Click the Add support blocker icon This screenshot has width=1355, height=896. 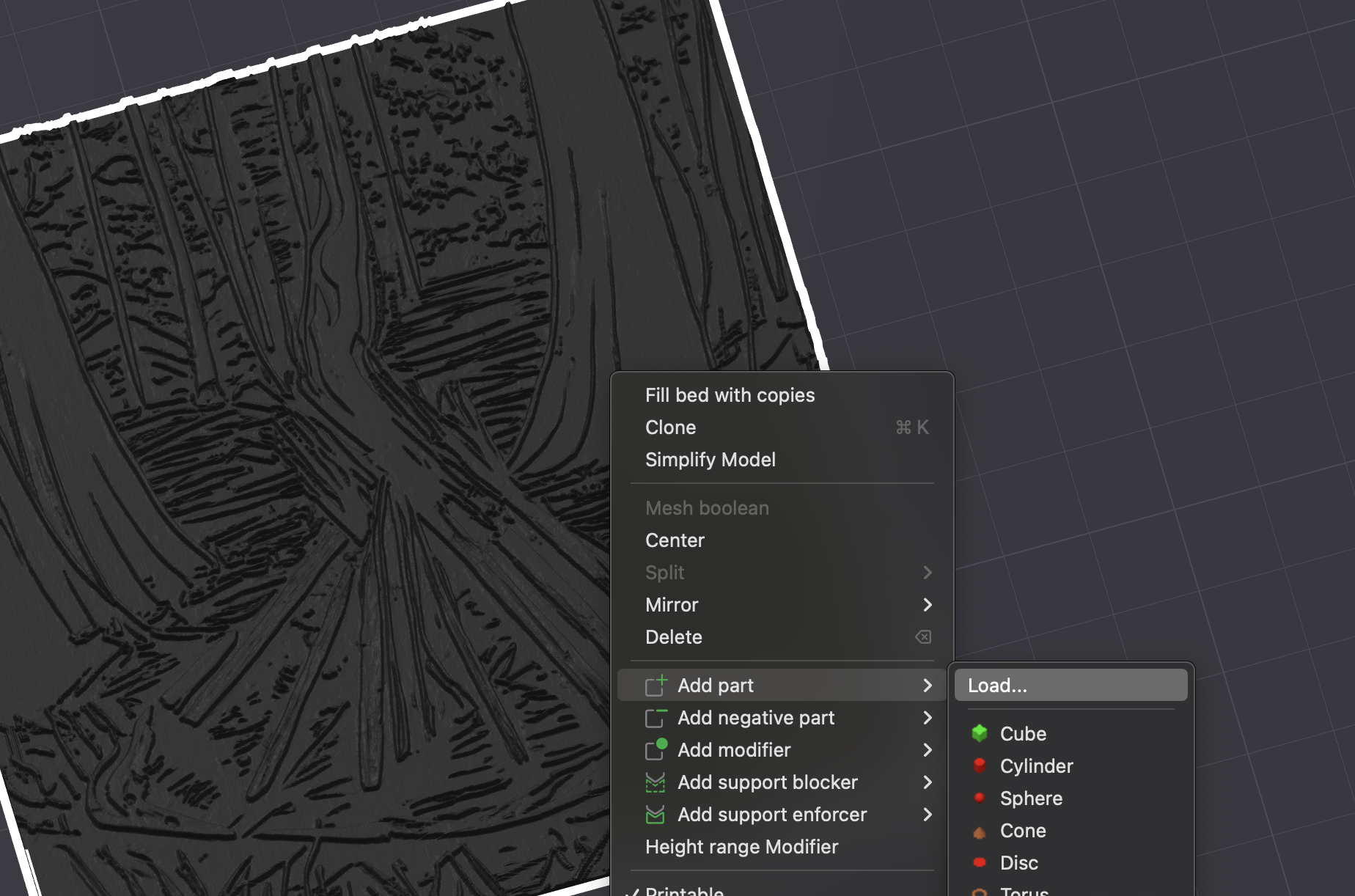coord(656,782)
